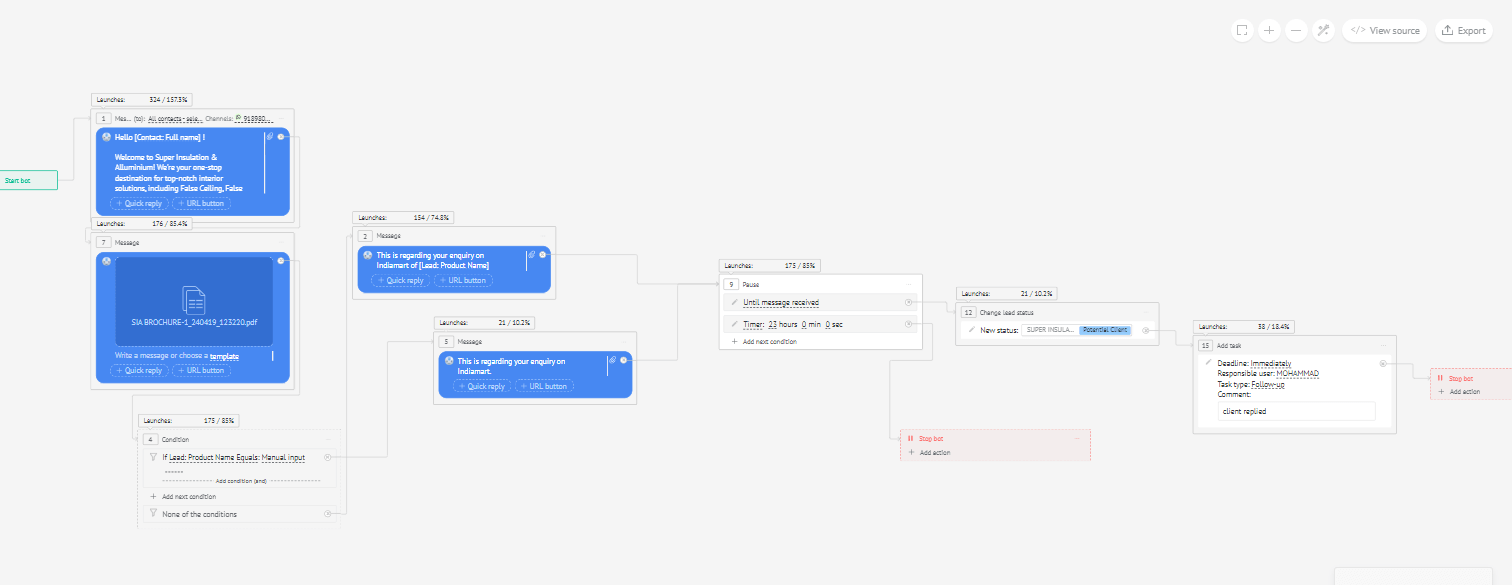Click connector dot of Manual input condition

point(328,457)
